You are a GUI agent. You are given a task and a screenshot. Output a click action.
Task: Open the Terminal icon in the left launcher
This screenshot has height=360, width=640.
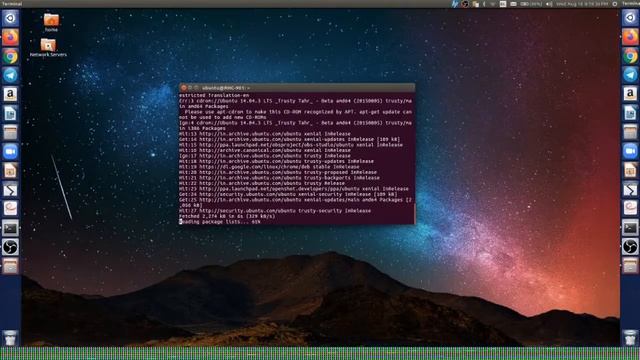coord(10,228)
